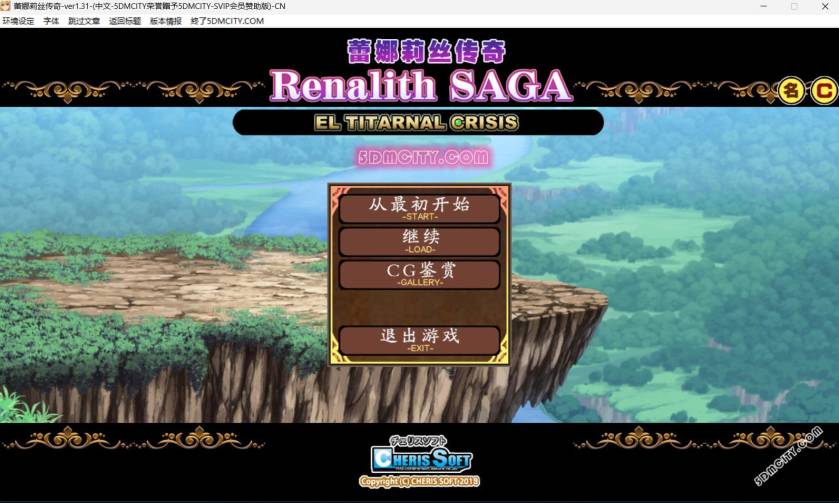This screenshot has width=839, height=503.
Task: Click the Copyright (C) CHERIS SOFT text
Action: 420,481
